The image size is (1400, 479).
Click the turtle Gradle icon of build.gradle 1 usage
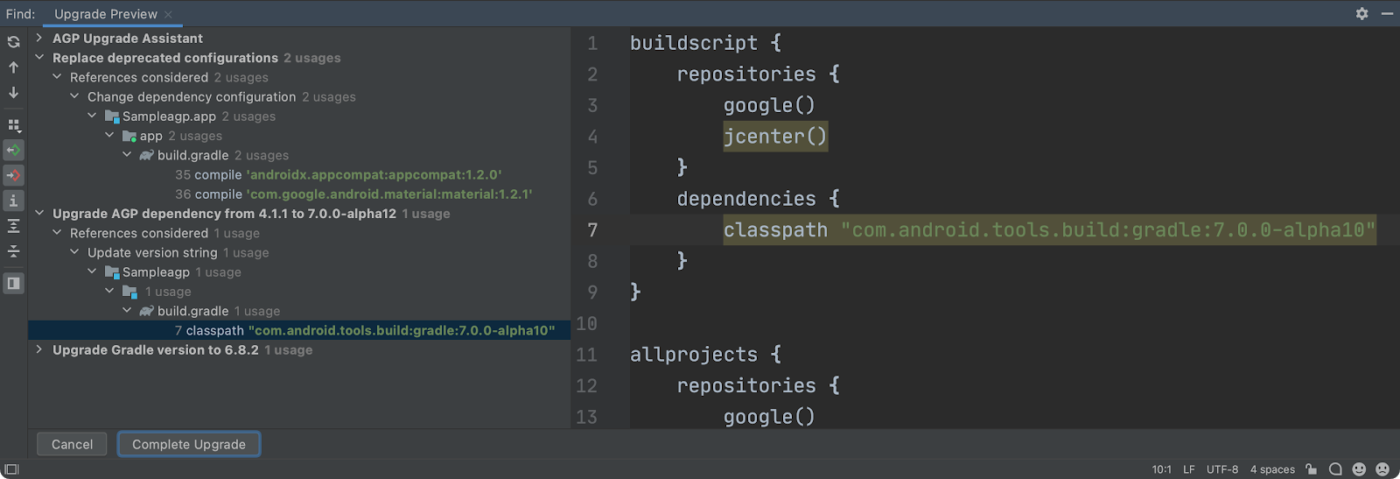click(x=147, y=311)
